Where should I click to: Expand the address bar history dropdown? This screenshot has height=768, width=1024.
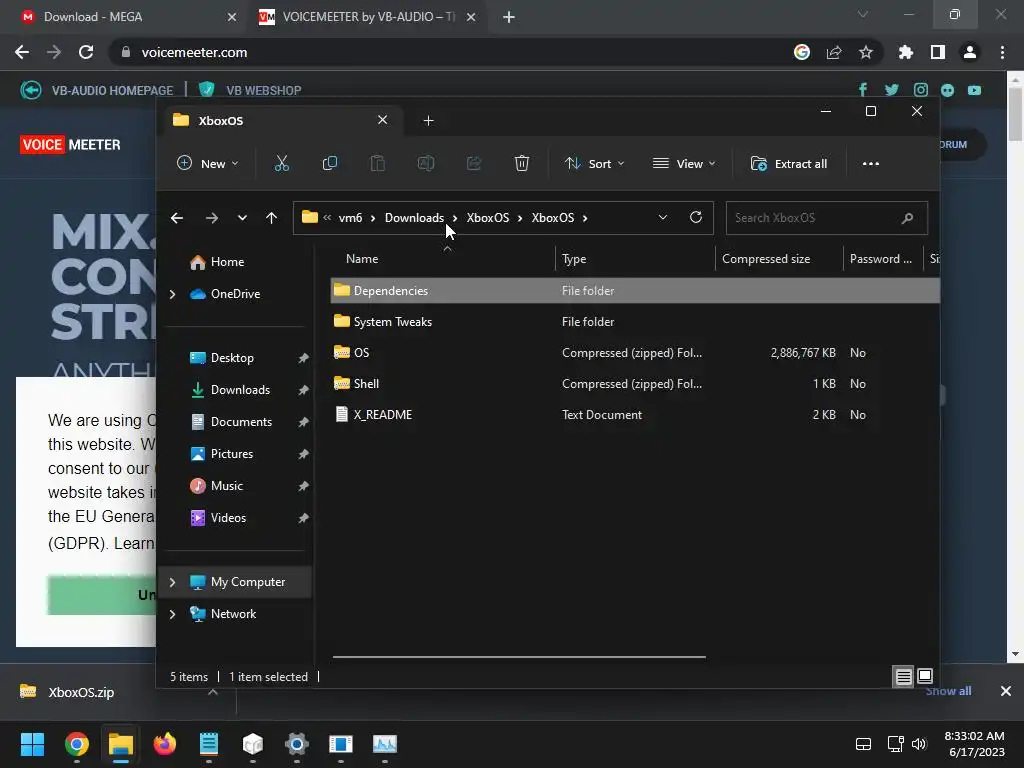point(663,217)
